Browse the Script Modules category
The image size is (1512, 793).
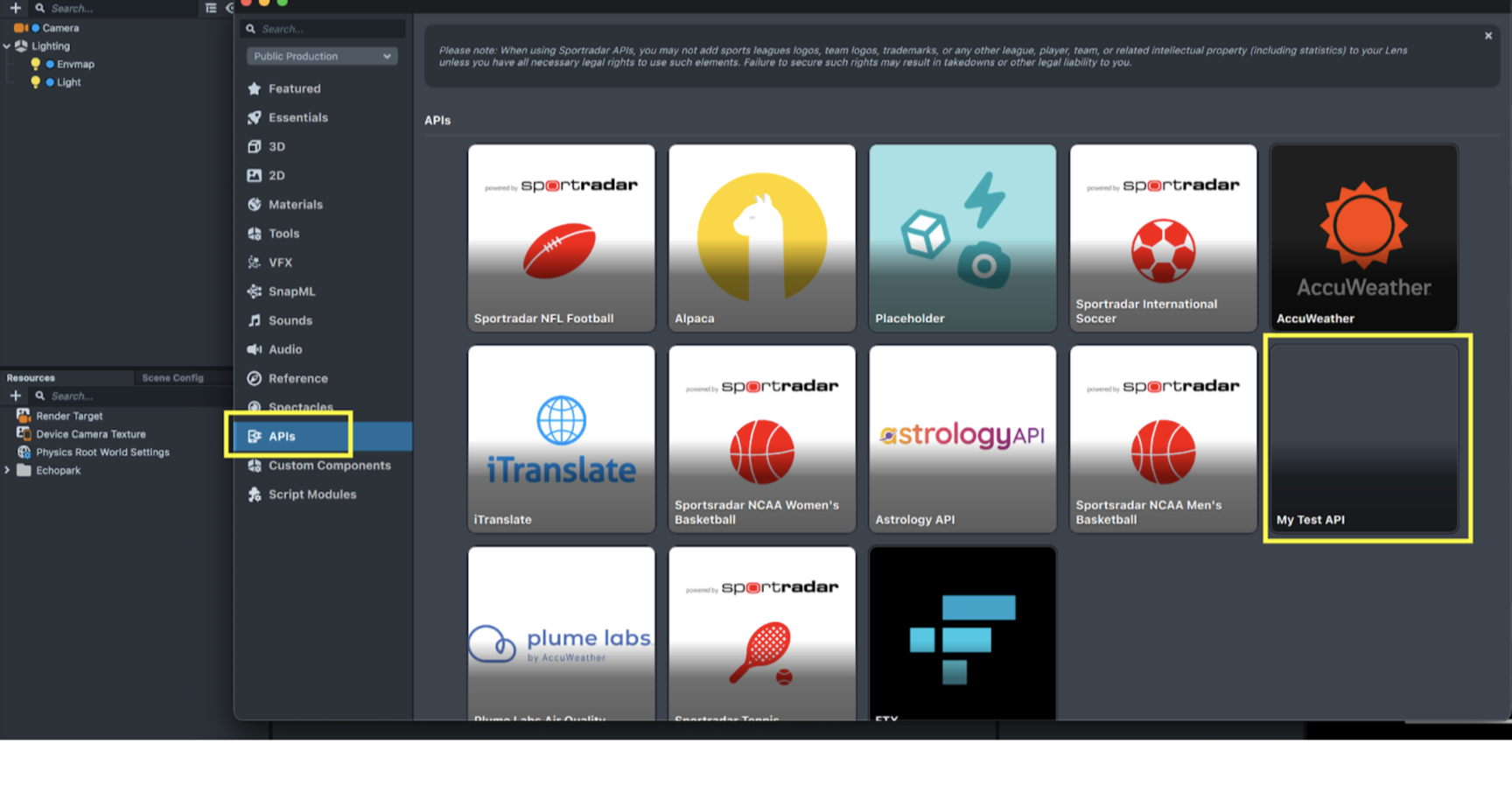click(311, 494)
